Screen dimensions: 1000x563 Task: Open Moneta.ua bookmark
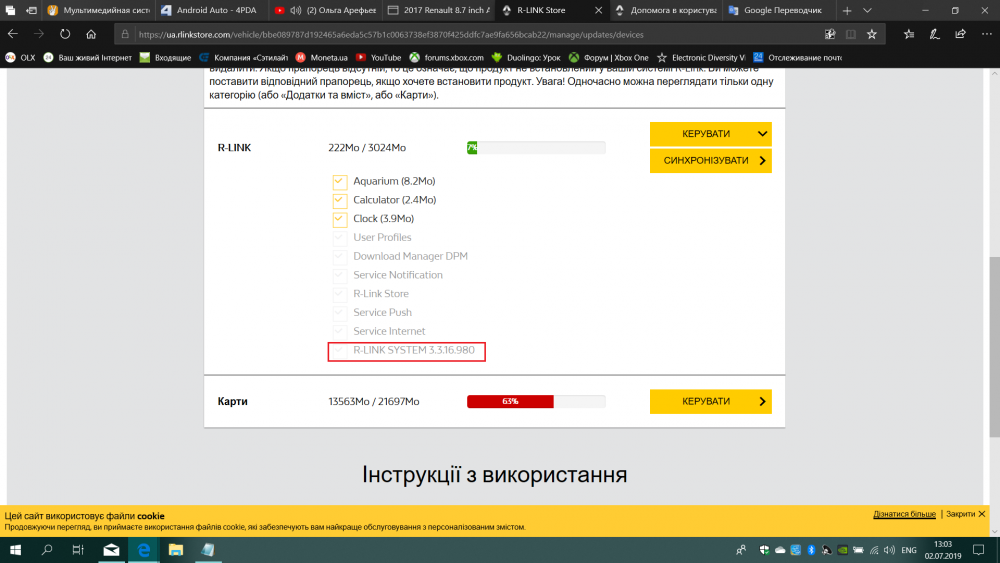click(x=321, y=57)
